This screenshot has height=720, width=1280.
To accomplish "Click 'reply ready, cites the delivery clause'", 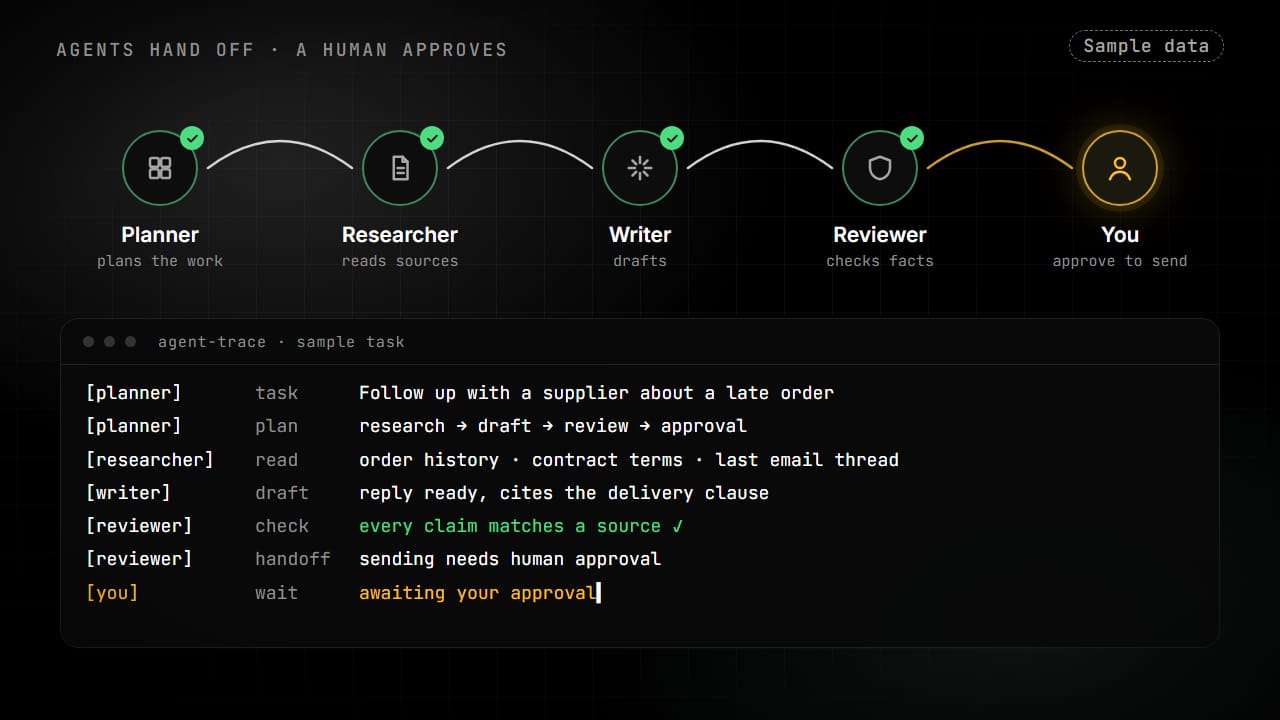I will click(564, 493).
